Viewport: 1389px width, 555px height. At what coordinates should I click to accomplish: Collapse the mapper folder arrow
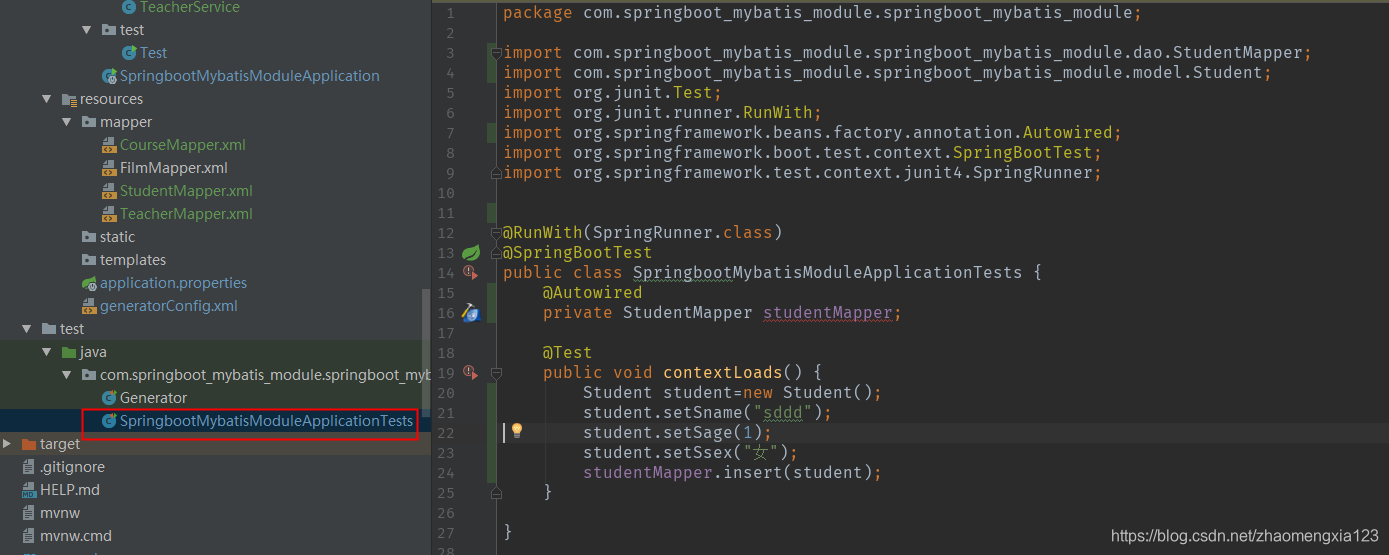(x=67, y=122)
